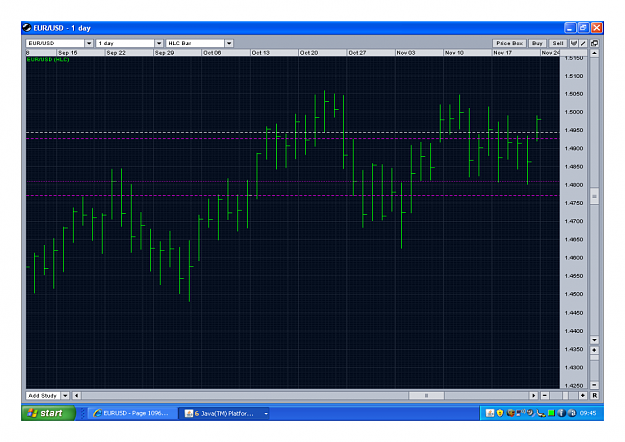625x442 pixels.
Task: Open the 1 day timeframe dropdown
Action: pyautogui.click(x=159, y=43)
